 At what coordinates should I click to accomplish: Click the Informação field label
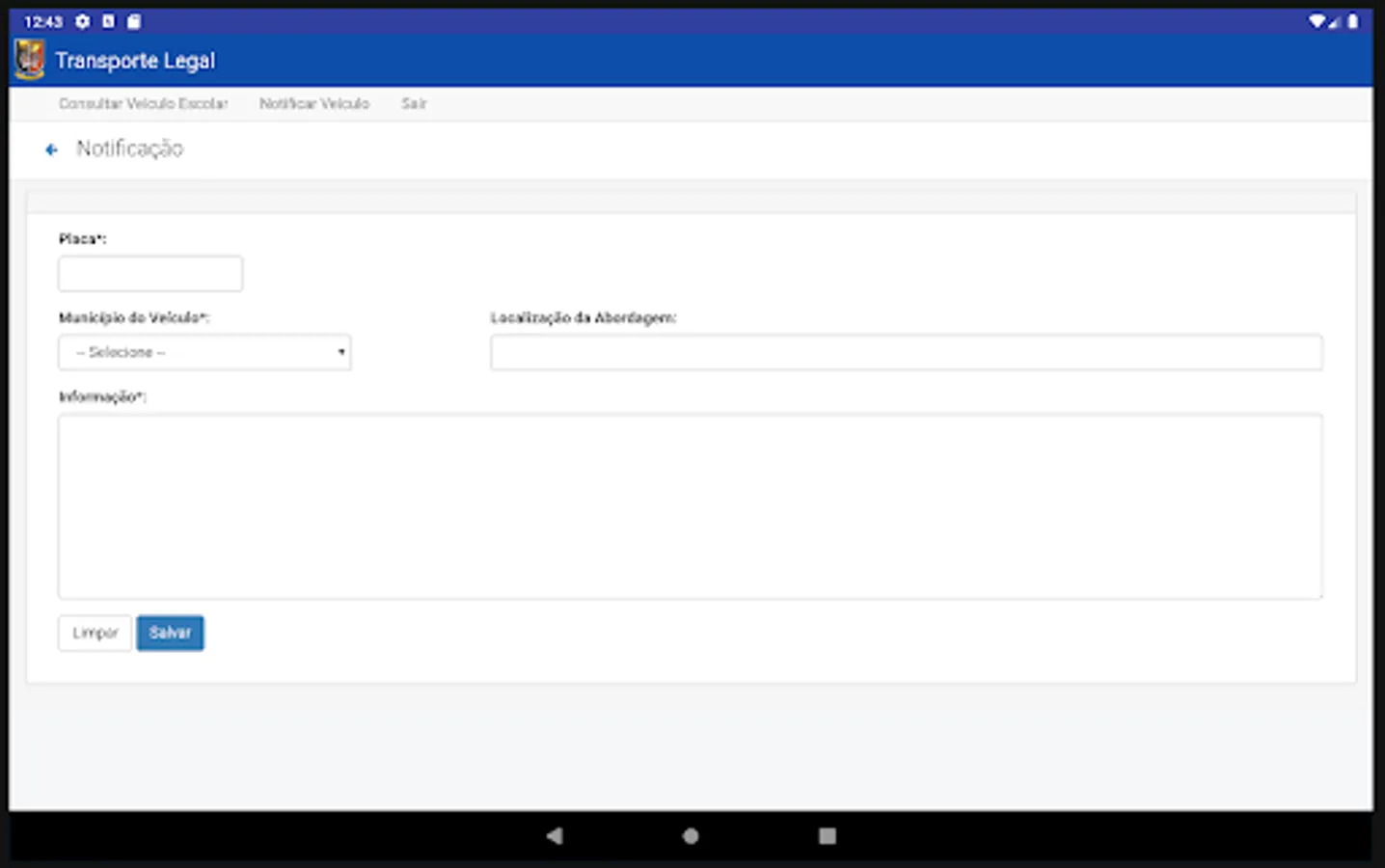(102, 396)
